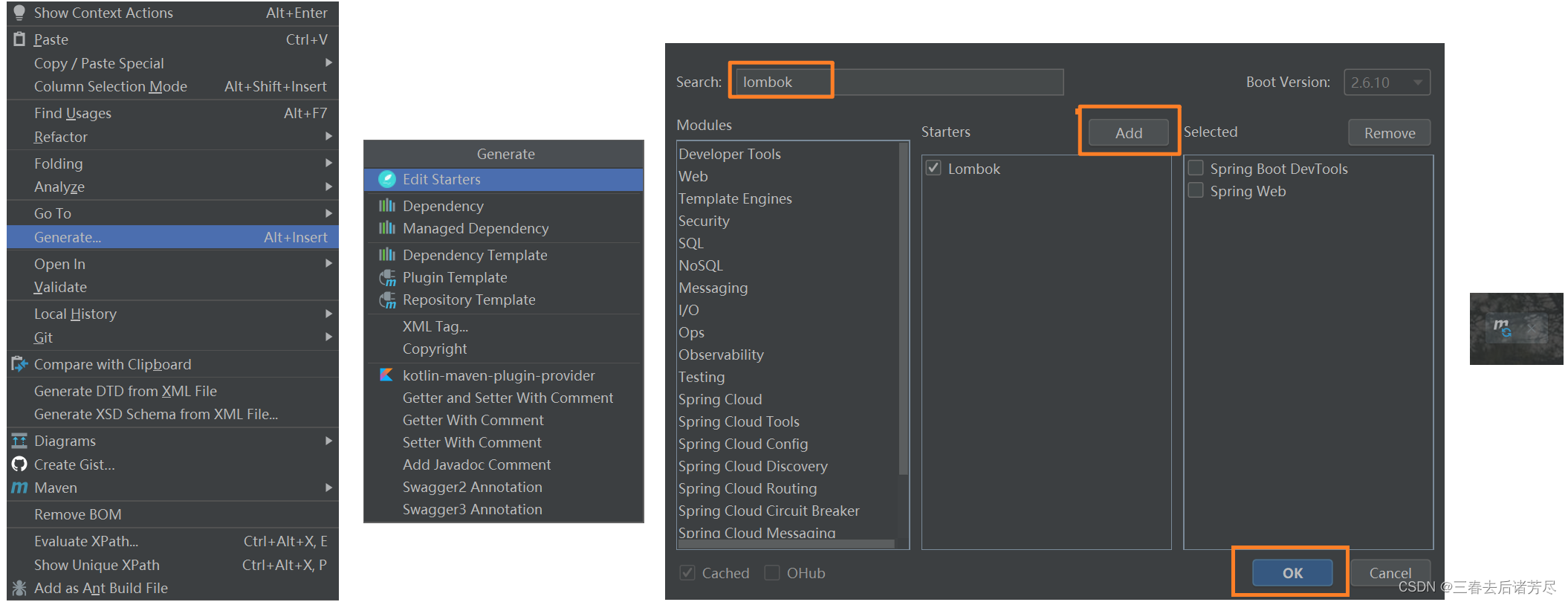Image resolution: width=1568 pixels, height=602 pixels.
Task: Select Swagger2 Annotation entry
Action: (x=504, y=487)
